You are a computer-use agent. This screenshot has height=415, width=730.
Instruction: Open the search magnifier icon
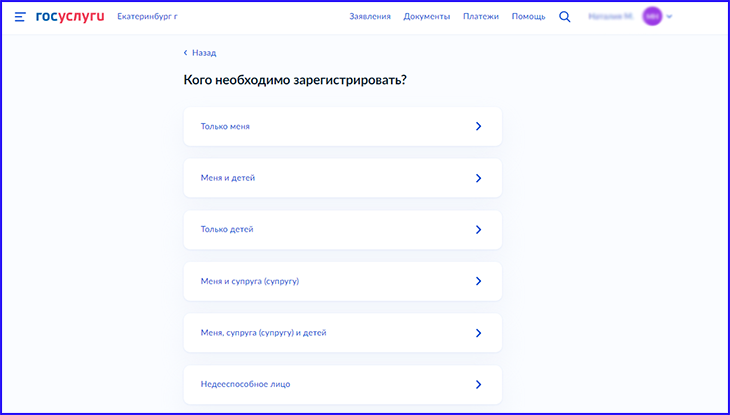click(565, 17)
